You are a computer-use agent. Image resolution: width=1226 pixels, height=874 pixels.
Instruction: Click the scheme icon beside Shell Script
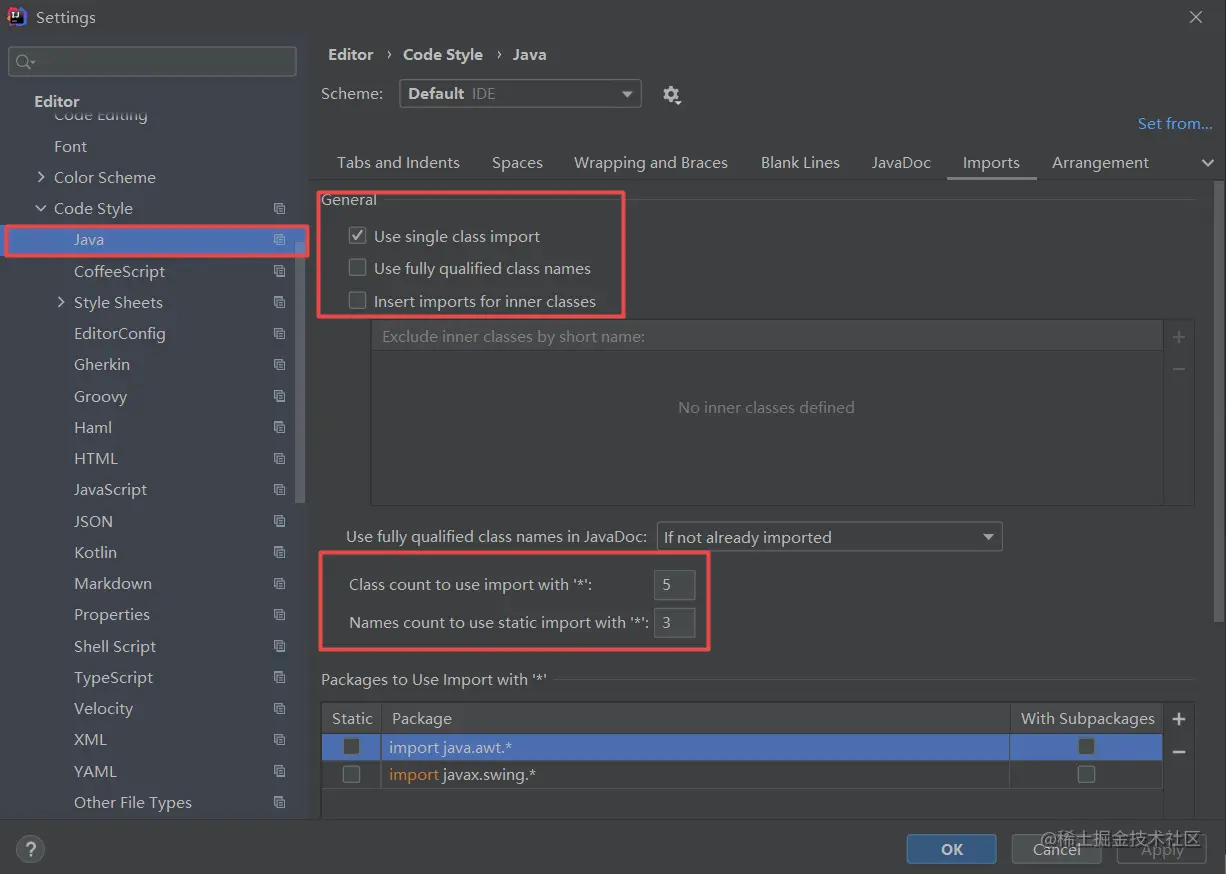[279, 646]
